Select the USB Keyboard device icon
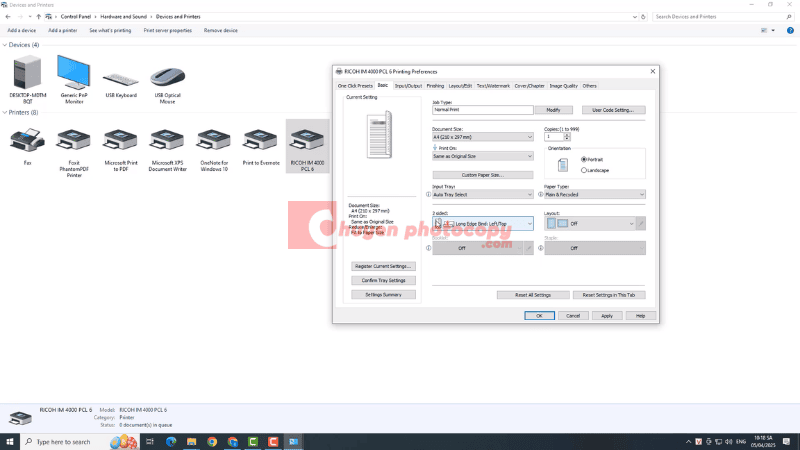Screen dimensions: 800x450 [x=120, y=79]
